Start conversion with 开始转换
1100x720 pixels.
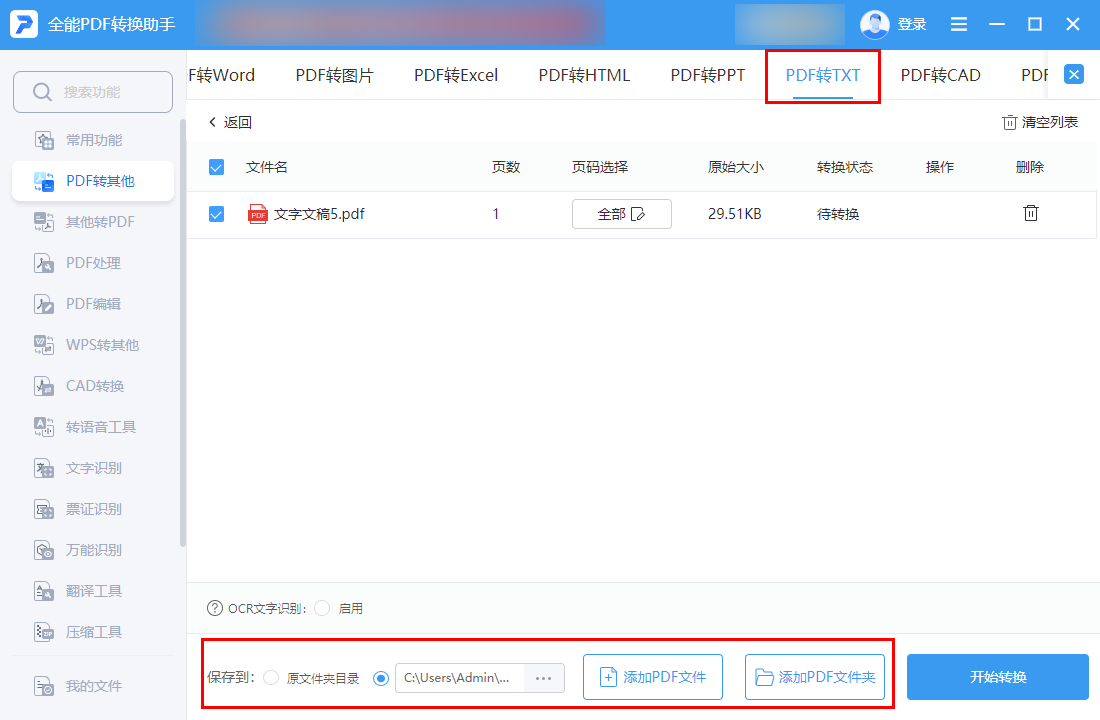click(x=997, y=677)
